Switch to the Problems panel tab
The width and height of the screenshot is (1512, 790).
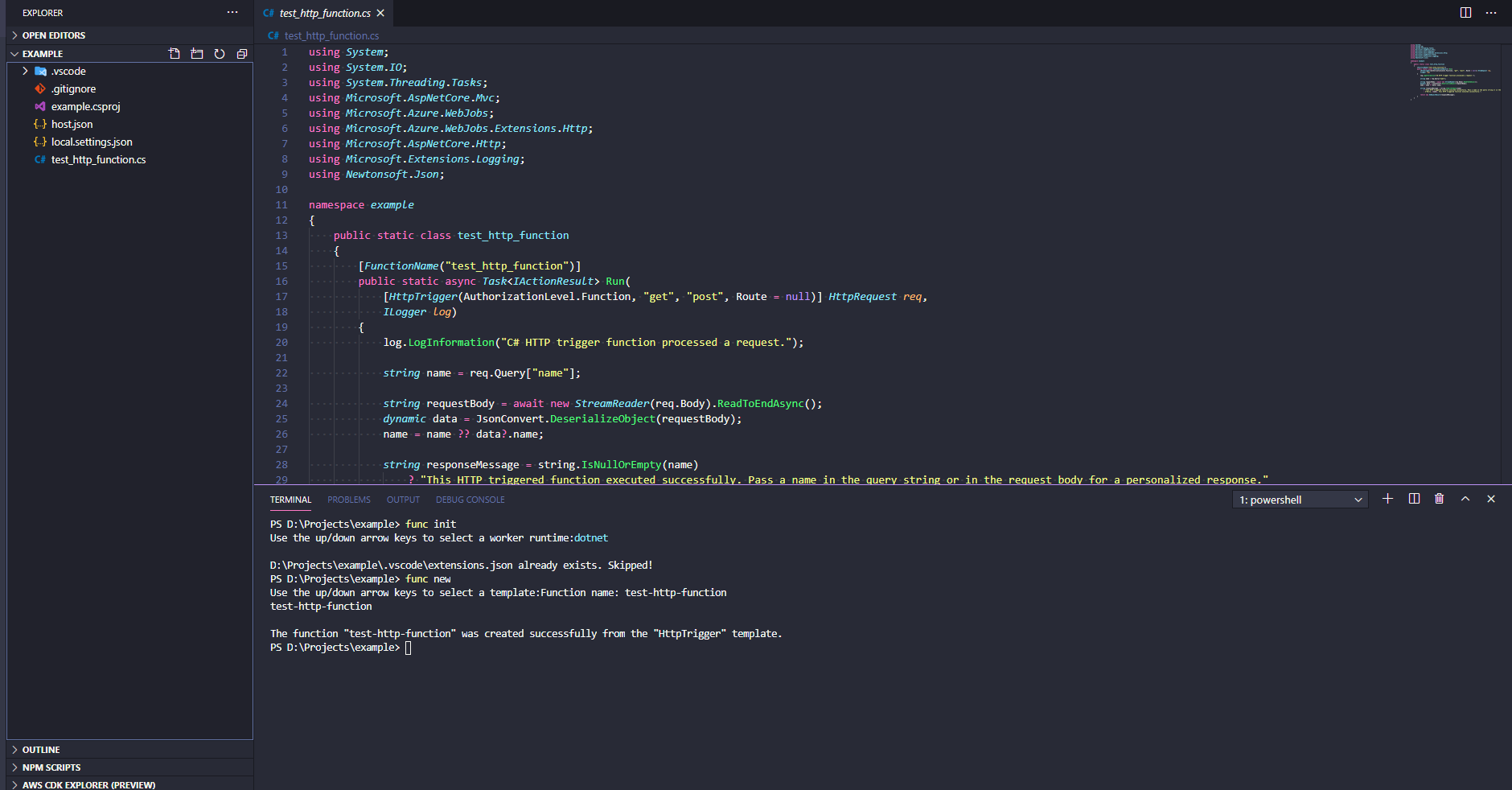point(349,500)
